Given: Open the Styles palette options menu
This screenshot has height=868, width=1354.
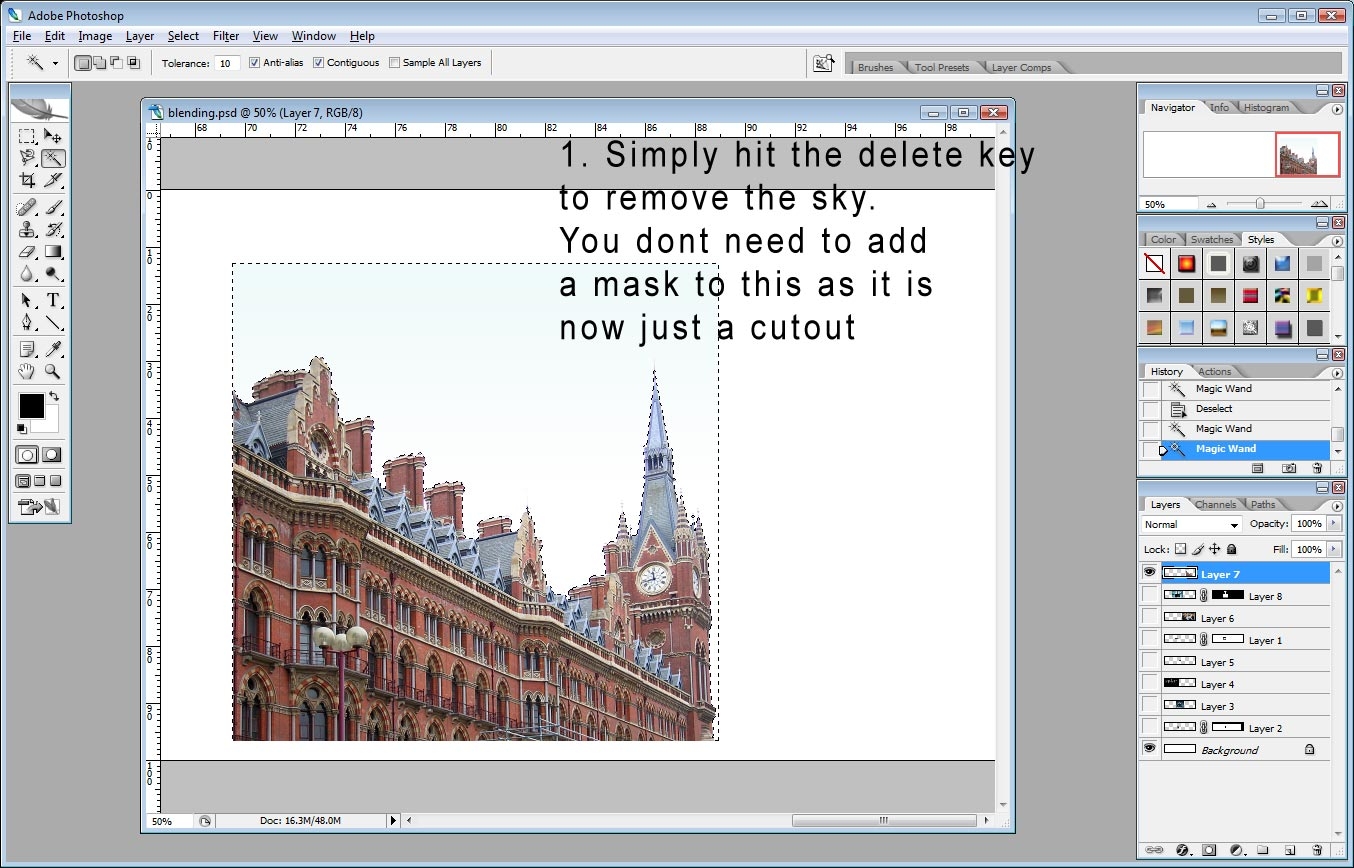Looking at the screenshot, I should tap(1337, 241).
